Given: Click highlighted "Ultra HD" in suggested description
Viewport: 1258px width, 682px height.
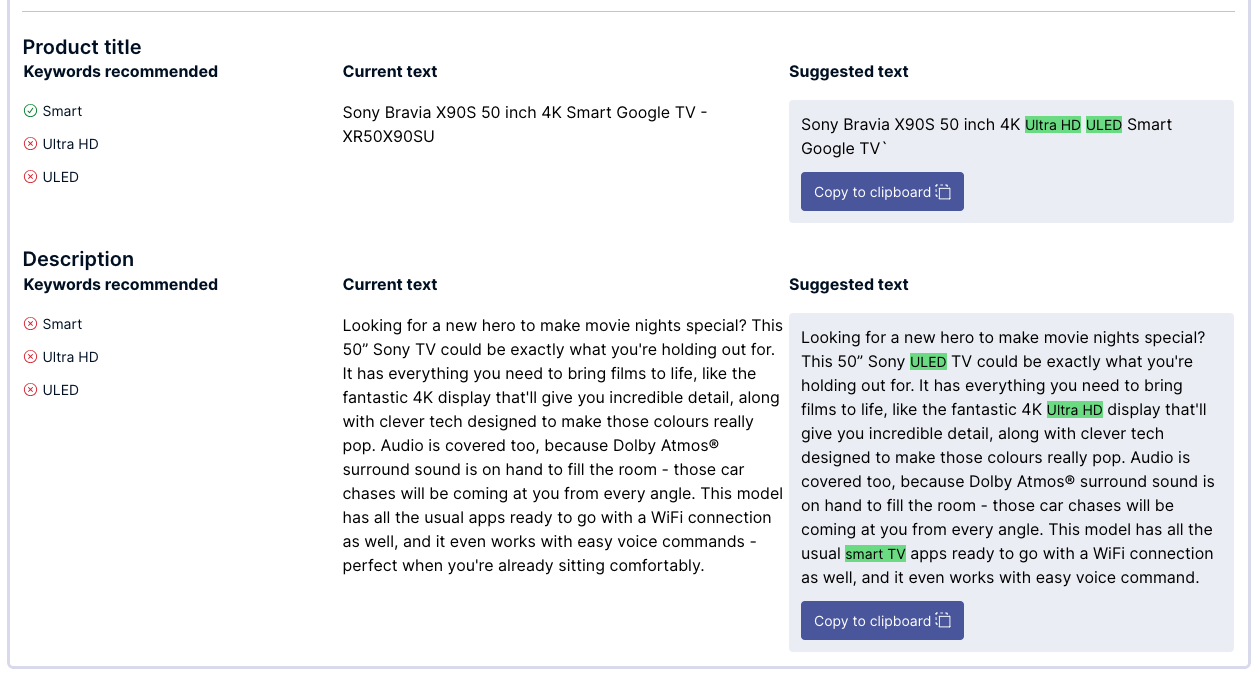Looking at the screenshot, I should coord(1075,410).
